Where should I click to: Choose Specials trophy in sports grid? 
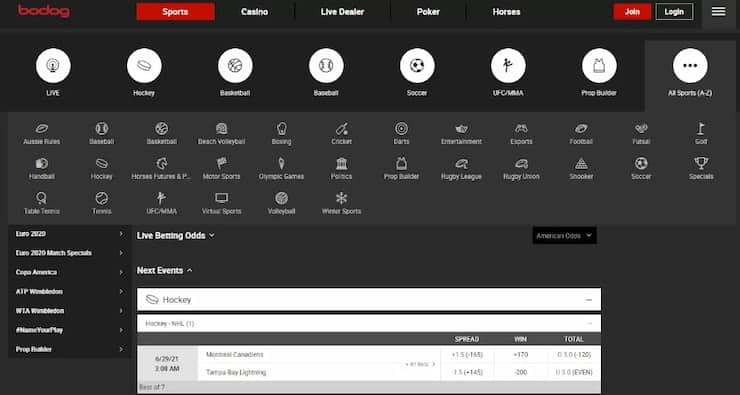point(701,169)
